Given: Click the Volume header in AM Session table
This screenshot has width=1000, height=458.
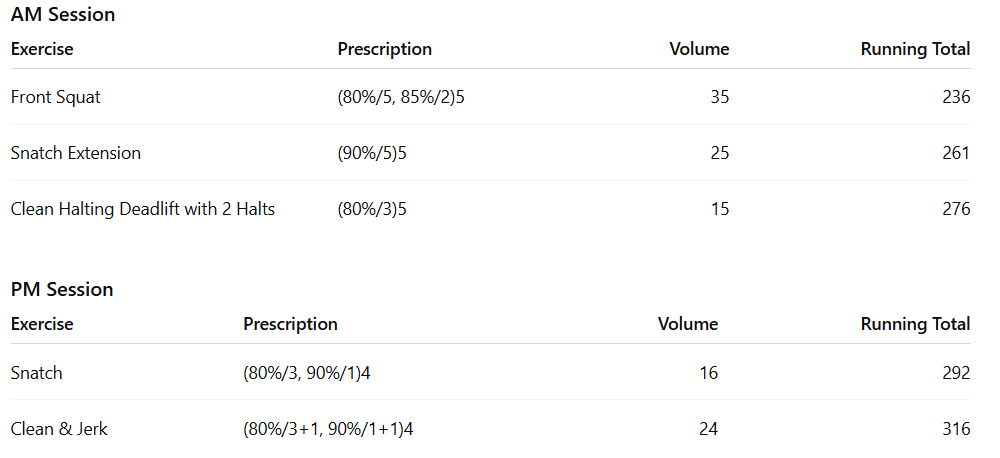Looking at the screenshot, I should (x=699, y=49).
